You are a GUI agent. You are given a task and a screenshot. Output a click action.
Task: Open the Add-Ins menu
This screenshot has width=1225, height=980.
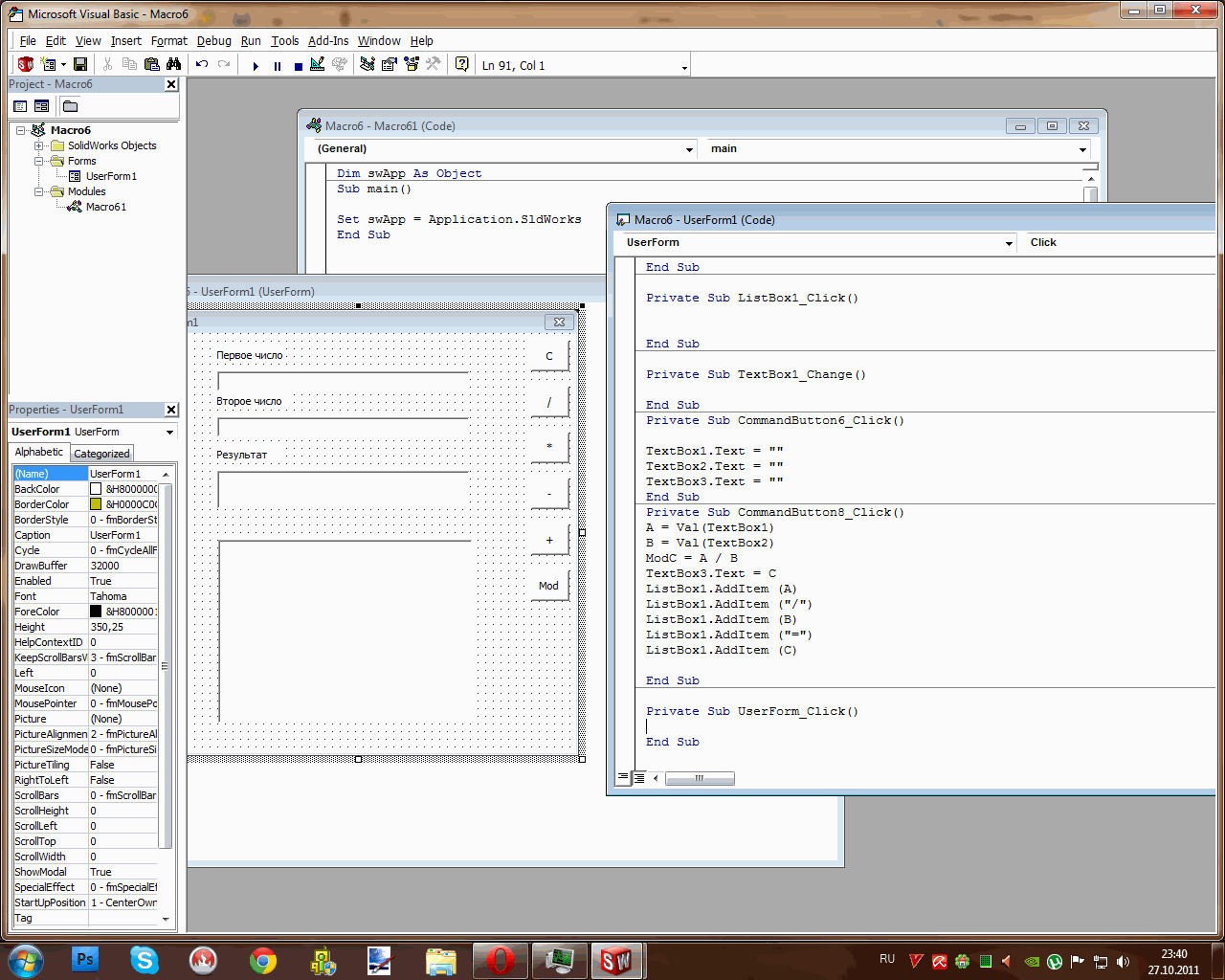(x=328, y=41)
